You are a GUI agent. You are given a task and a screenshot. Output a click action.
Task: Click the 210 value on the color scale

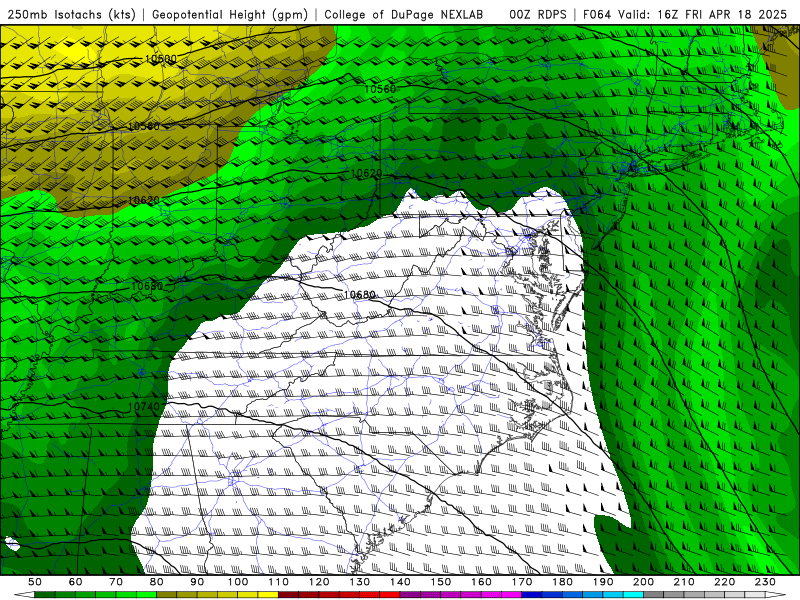coord(684,582)
